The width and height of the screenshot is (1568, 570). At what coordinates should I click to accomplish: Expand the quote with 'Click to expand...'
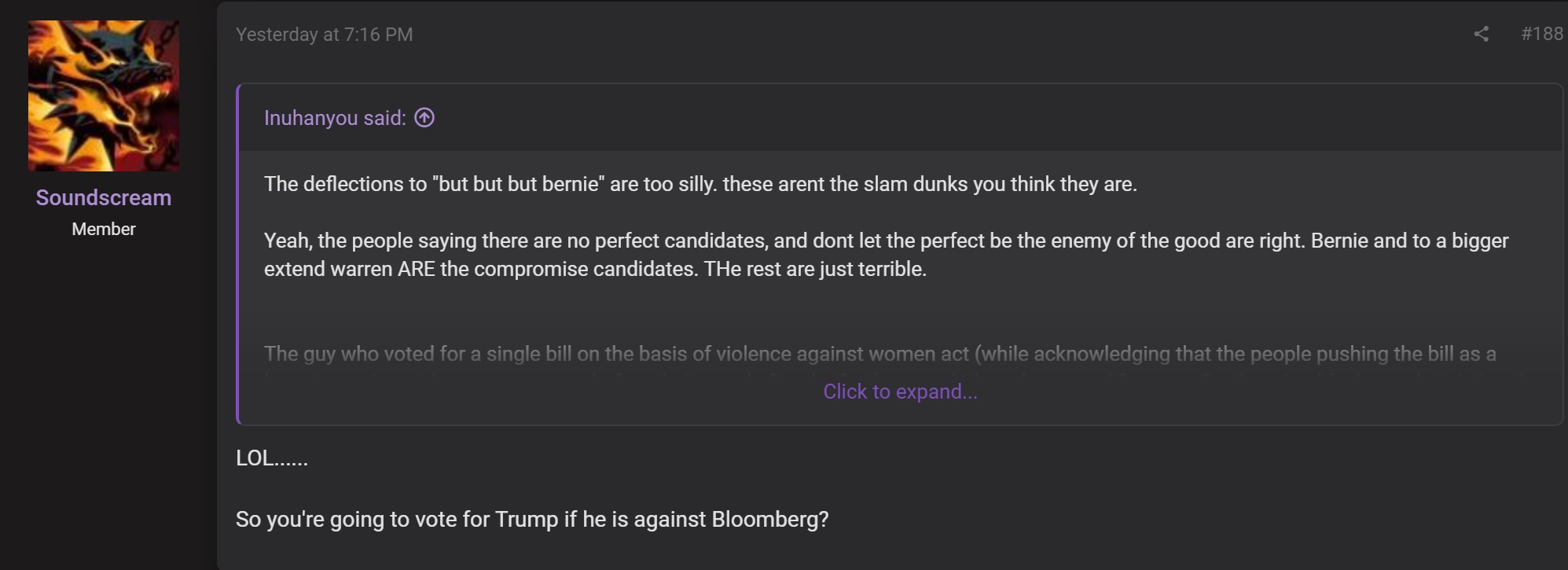tap(900, 392)
